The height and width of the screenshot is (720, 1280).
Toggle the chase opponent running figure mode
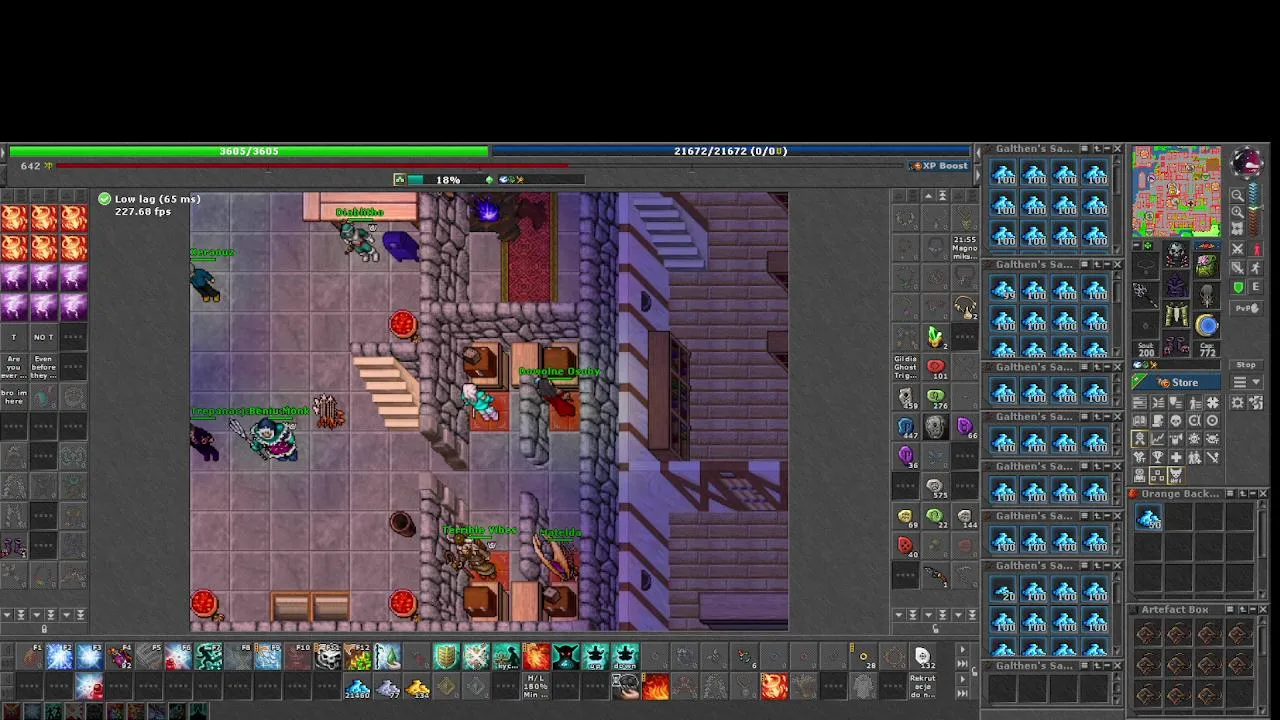pyautogui.click(x=1255, y=267)
